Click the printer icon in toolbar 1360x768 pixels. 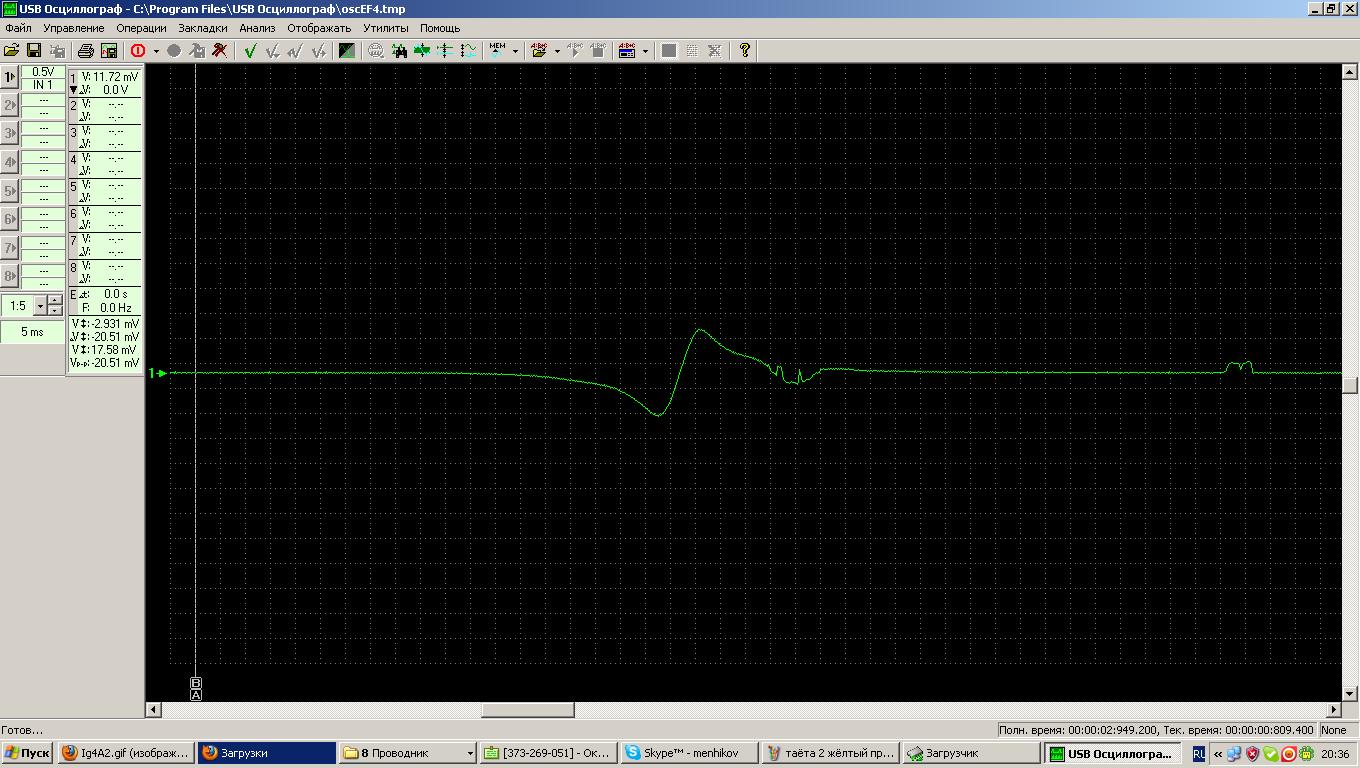pyautogui.click(x=86, y=50)
